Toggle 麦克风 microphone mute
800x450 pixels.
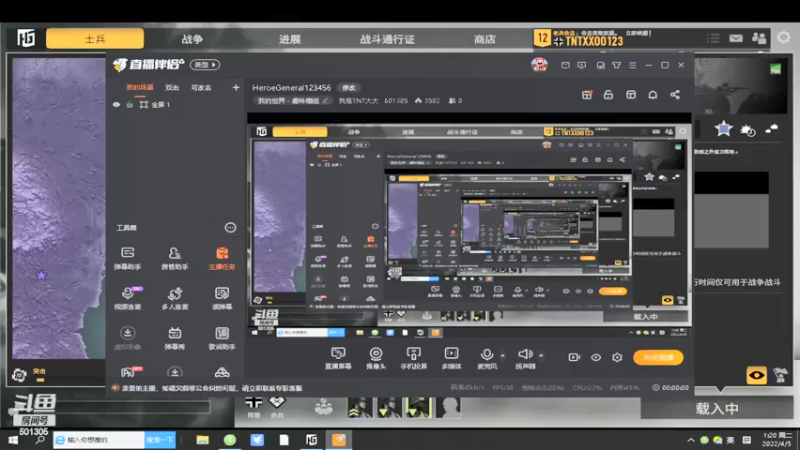pos(487,358)
